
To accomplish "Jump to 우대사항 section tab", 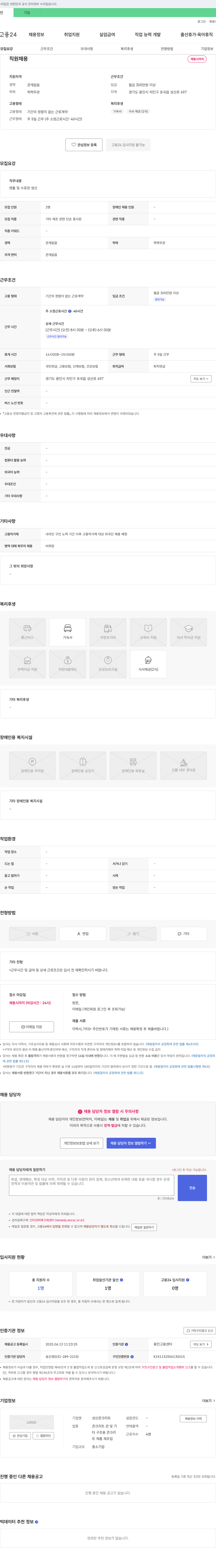I will click(x=87, y=49).
